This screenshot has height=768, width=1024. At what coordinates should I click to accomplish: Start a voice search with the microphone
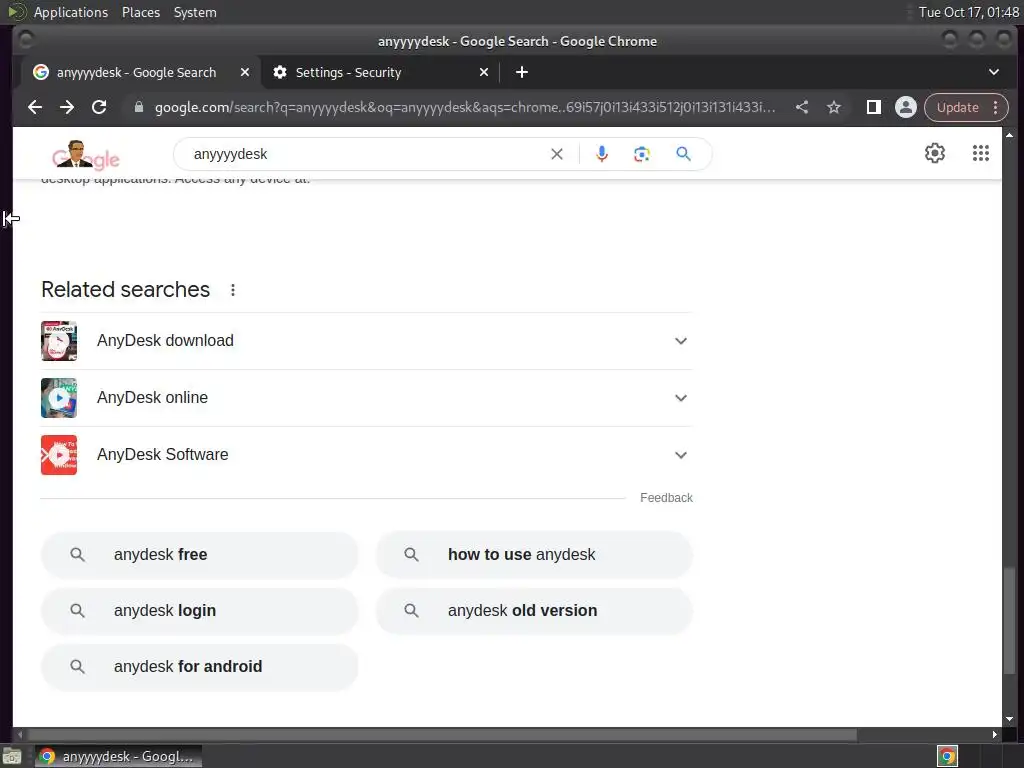tap(601, 154)
